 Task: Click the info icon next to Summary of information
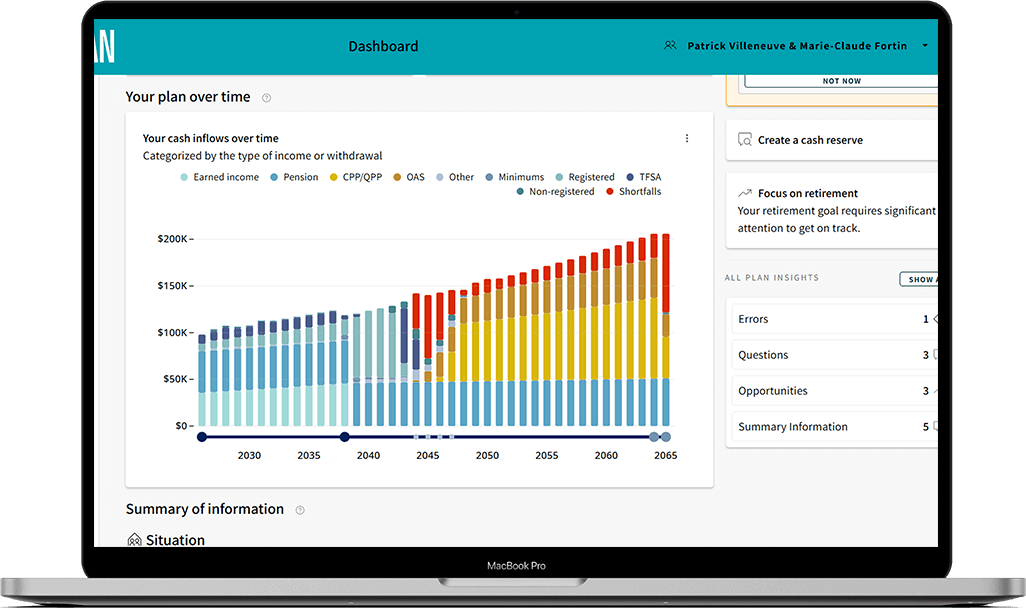(x=299, y=509)
